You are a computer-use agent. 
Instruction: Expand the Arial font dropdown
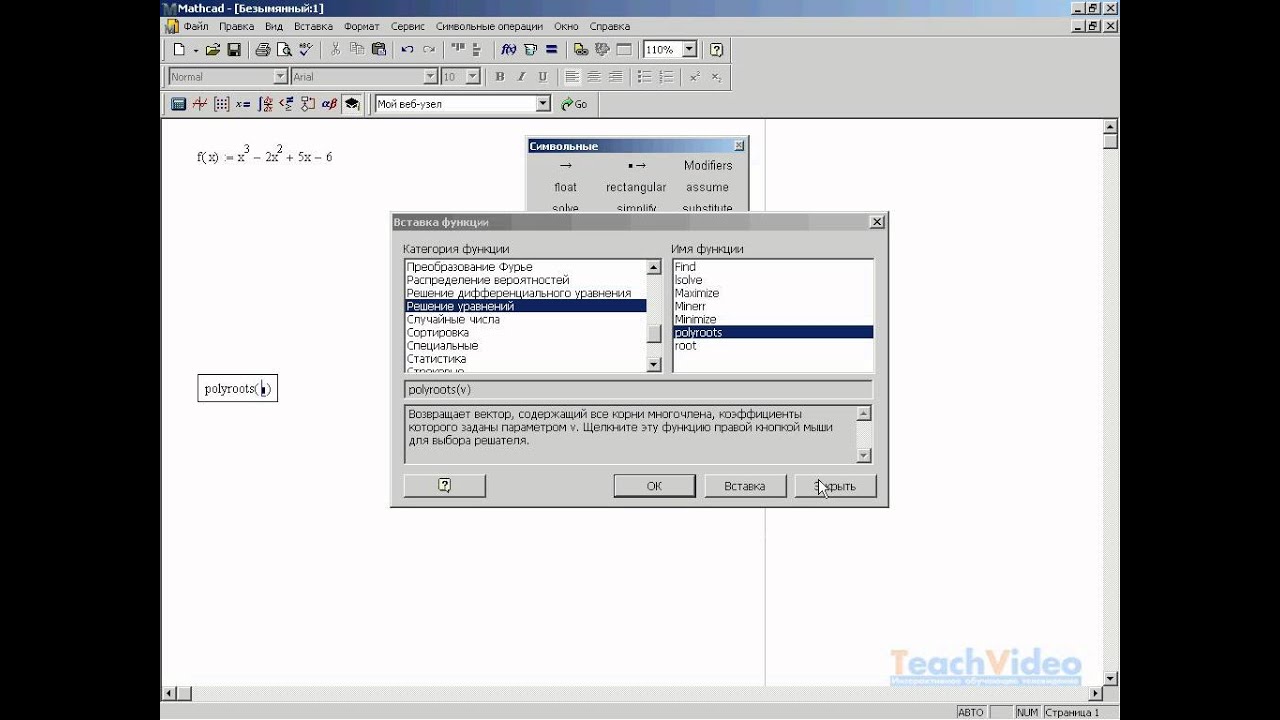pyautogui.click(x=430, y=76)
